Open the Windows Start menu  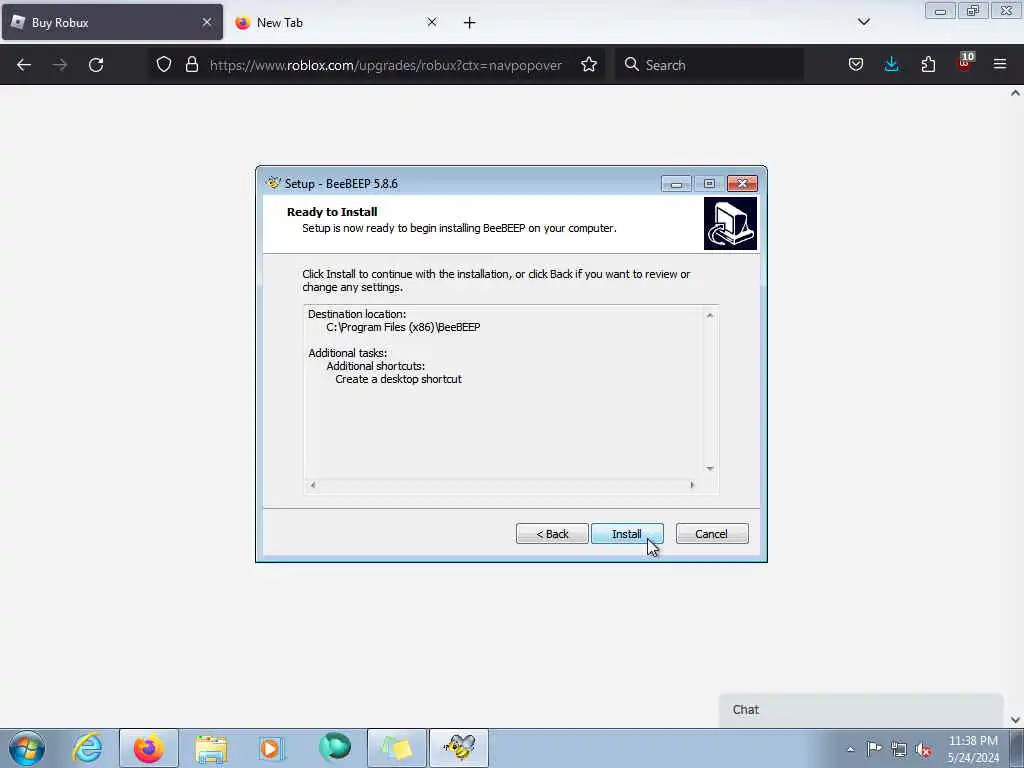click(x=27, y=748)
